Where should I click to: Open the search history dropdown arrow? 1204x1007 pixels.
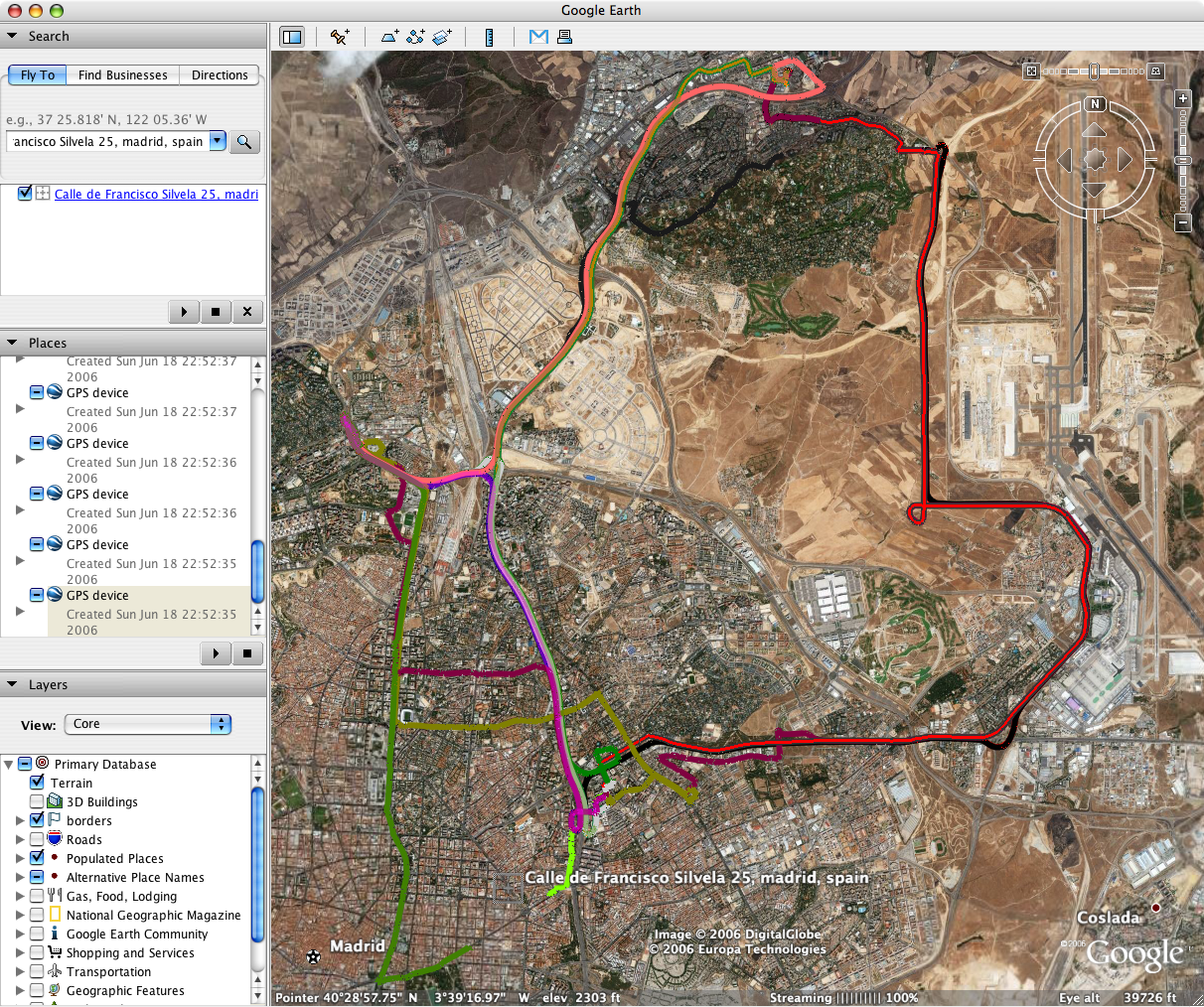tap(218, 141)
